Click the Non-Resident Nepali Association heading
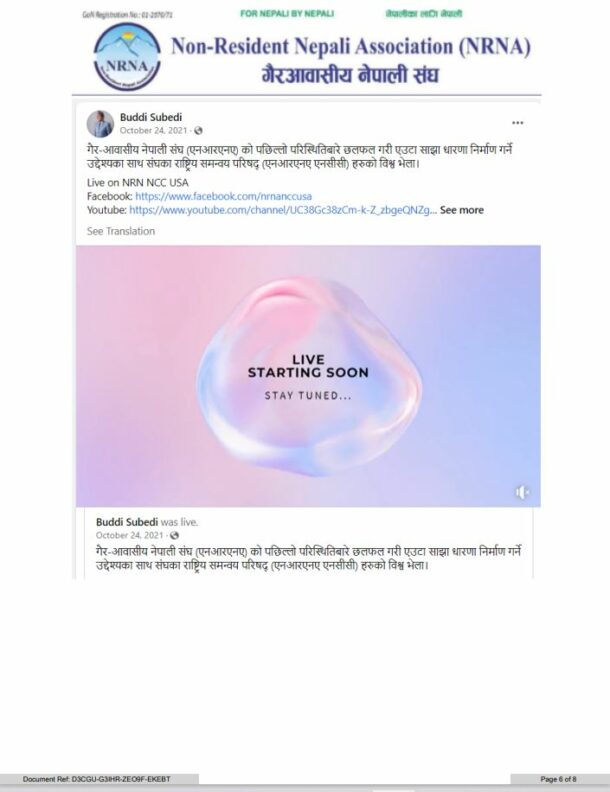The image size is (610, 792). tap(351, 46)
